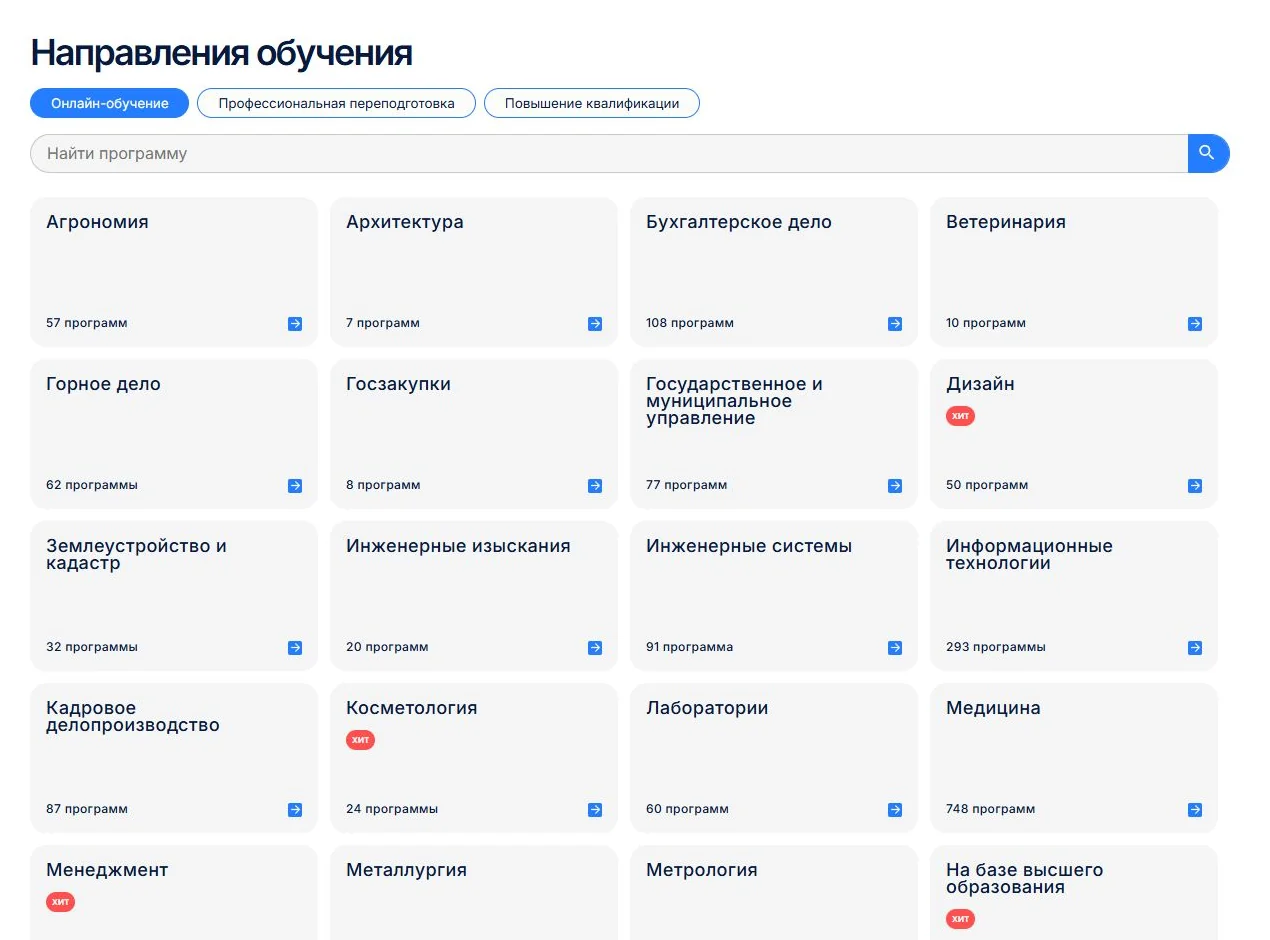This screenshot has height=940, width=1270.
Task: Click the arrow icon on the Лаборатории card
Action: coord(895,810)
